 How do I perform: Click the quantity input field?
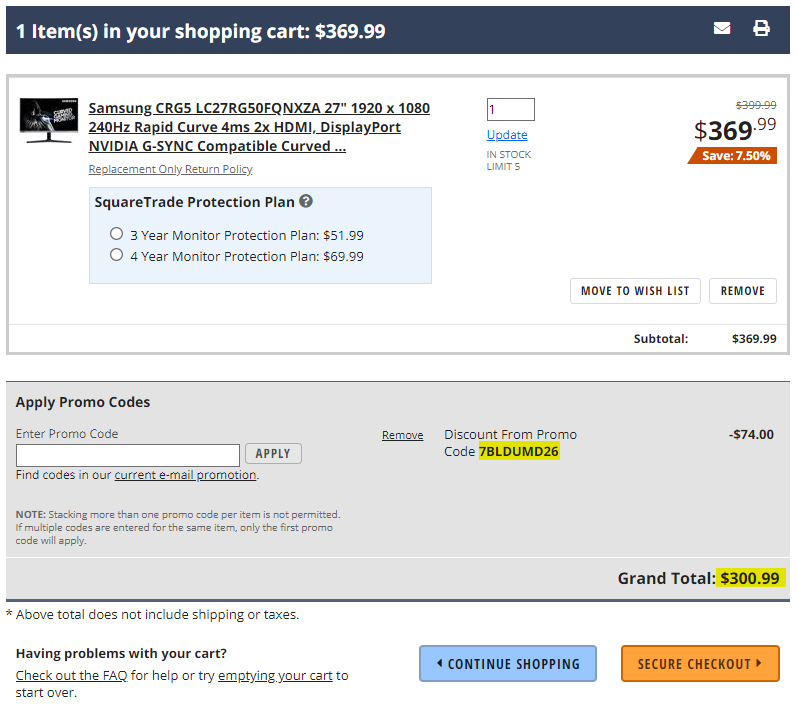(x=510, y=109)
